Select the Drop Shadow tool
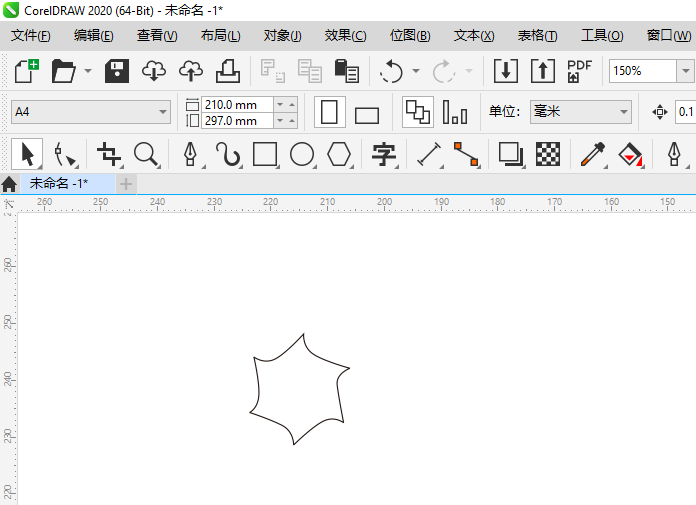This screenshot has height=505, width=696. pyautogui.click(x=511, y=155)
